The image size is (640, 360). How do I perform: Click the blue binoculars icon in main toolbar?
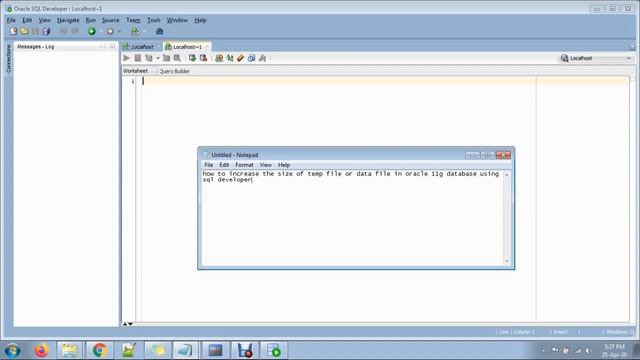[160, 31]
